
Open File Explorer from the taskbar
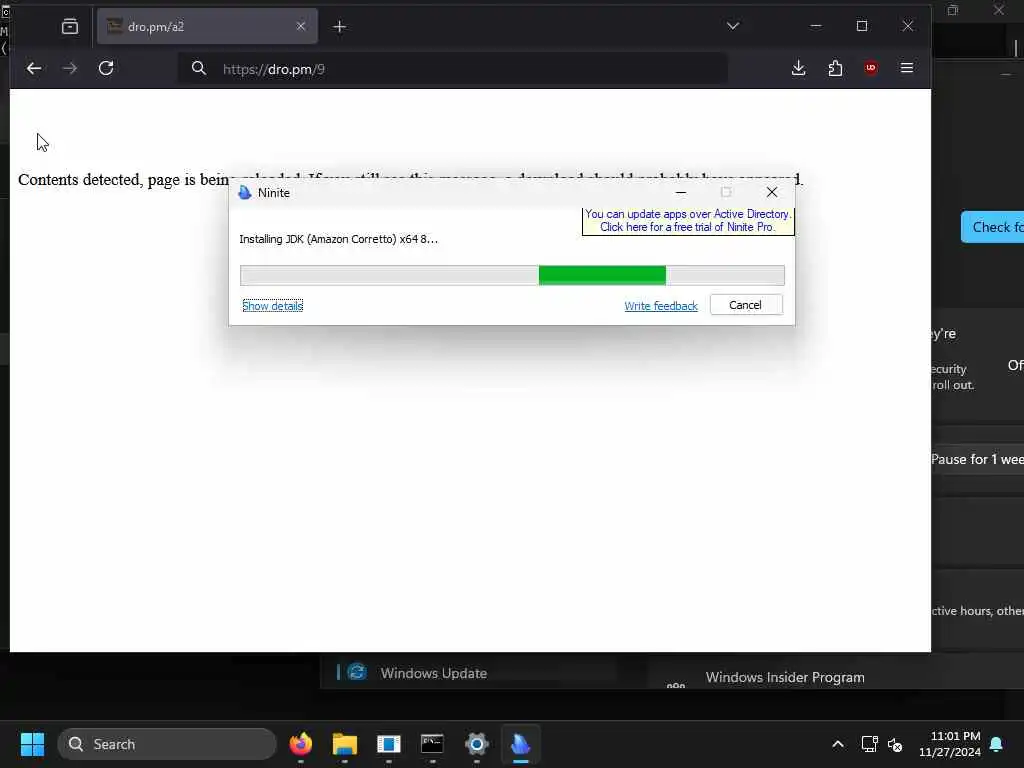(345, 744)
